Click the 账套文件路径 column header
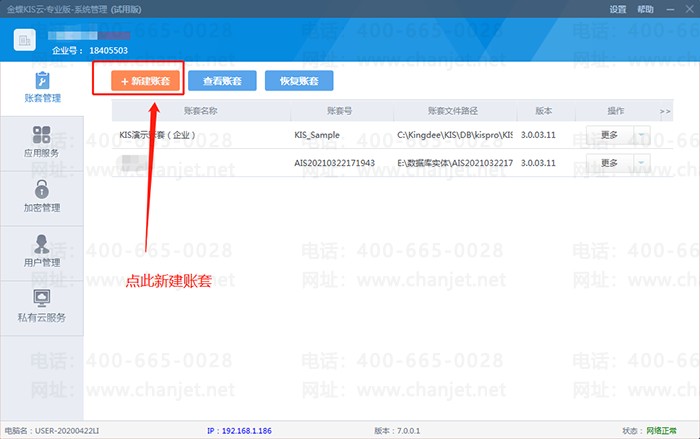The image size is (700, 439). 453,111
